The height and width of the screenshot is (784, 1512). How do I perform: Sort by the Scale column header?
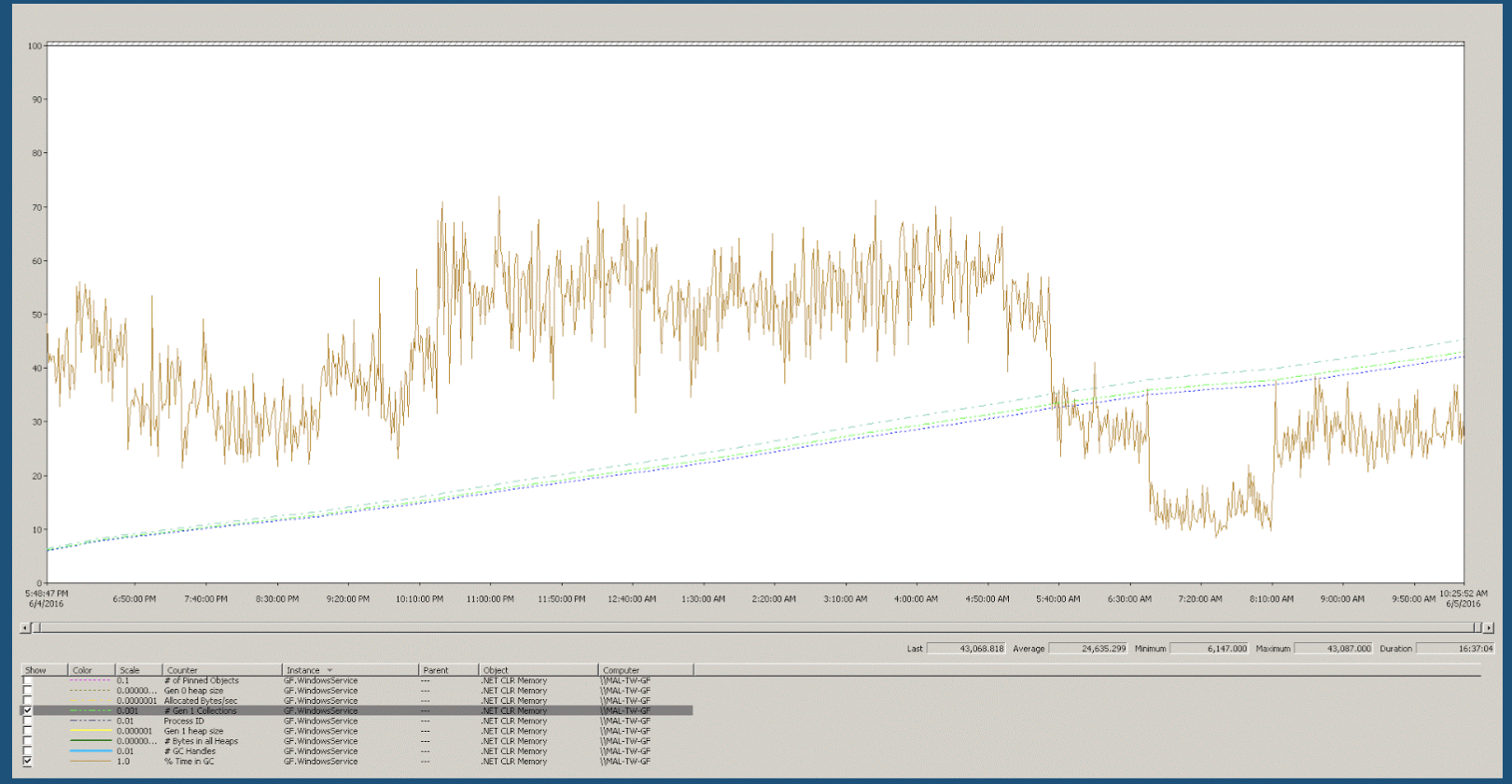tap(139, 670)
